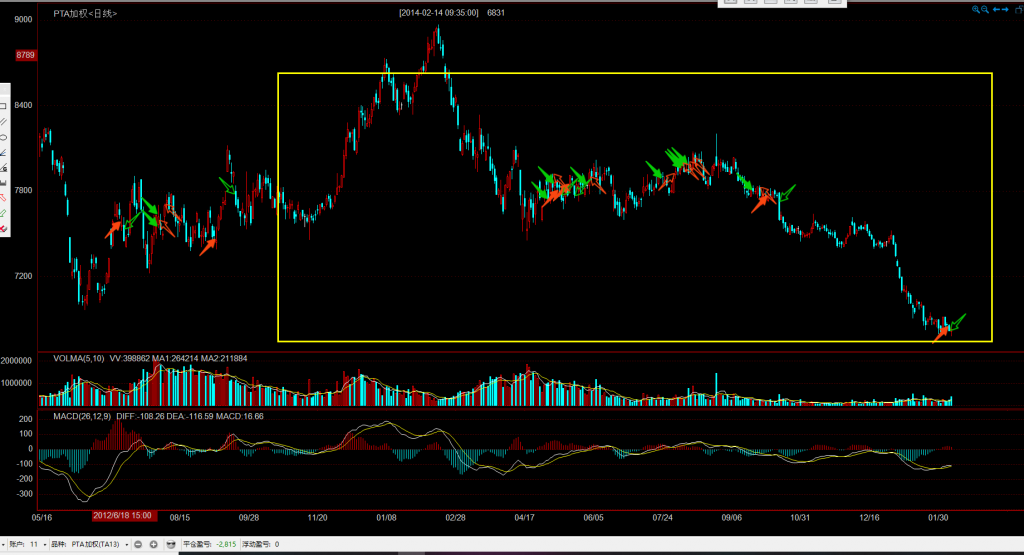
Task: Click the highlighted 2012/6/18 15:00 date marker
Action: tap(123, 516)
